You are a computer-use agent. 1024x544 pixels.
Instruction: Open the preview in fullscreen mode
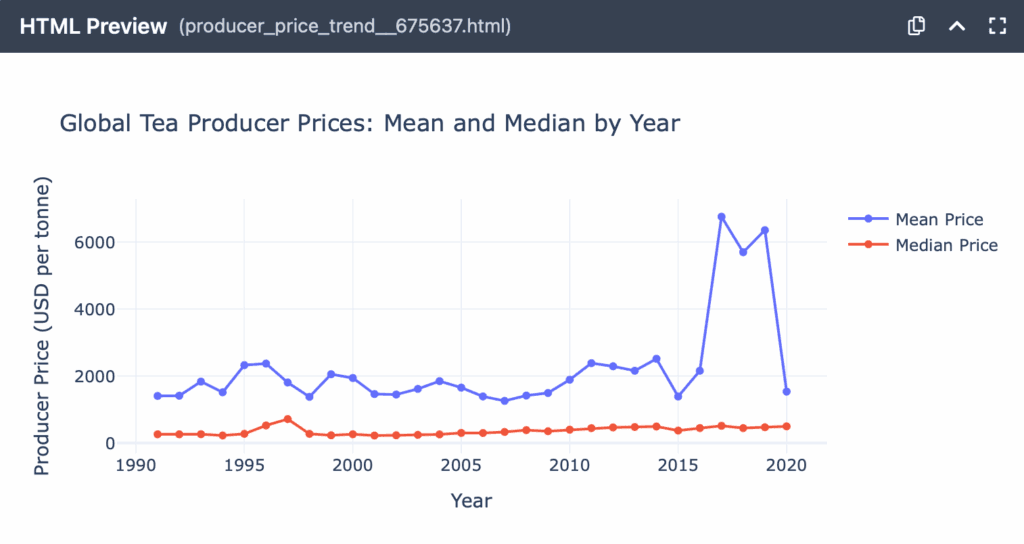(x=996, y=27)
